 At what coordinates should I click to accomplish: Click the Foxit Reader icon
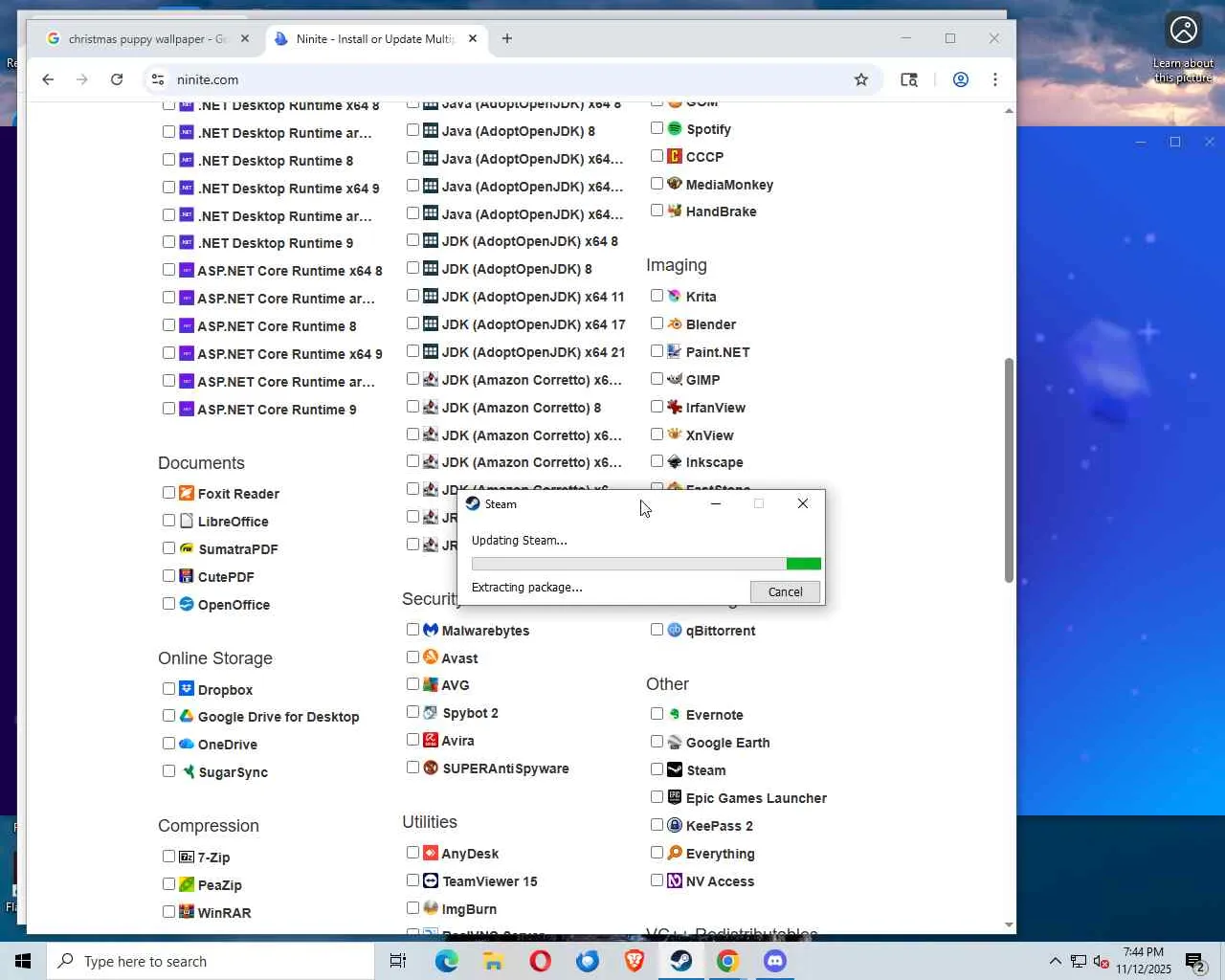(187, 493)
